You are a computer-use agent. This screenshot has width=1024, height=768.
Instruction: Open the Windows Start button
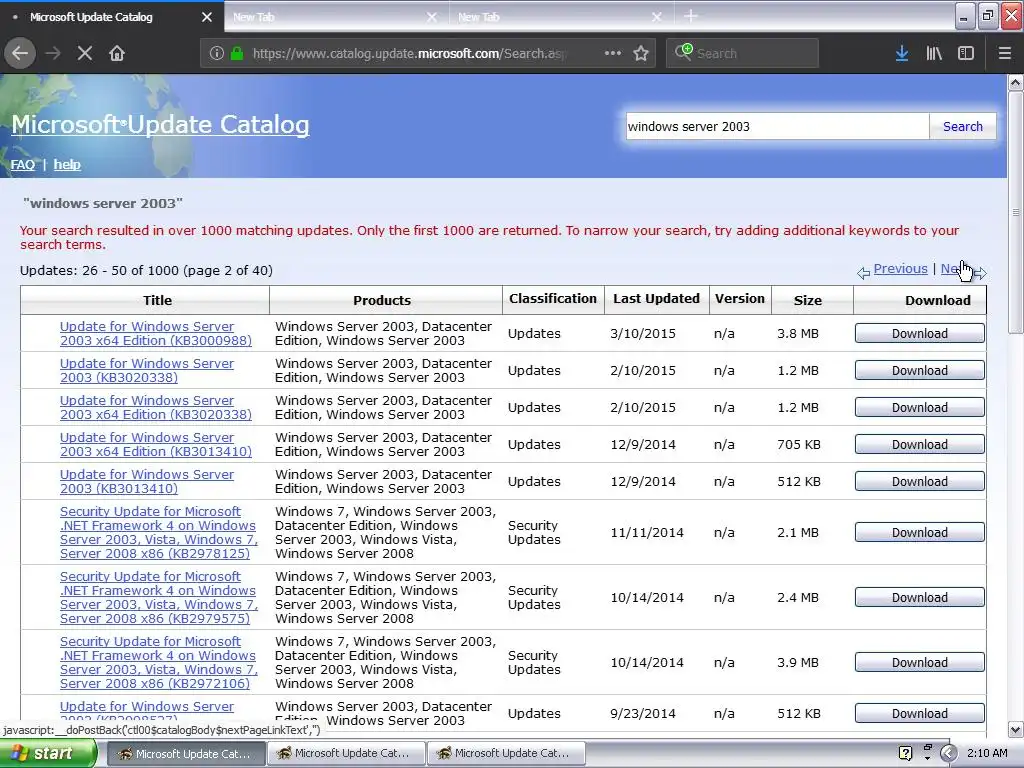[48, 754]
